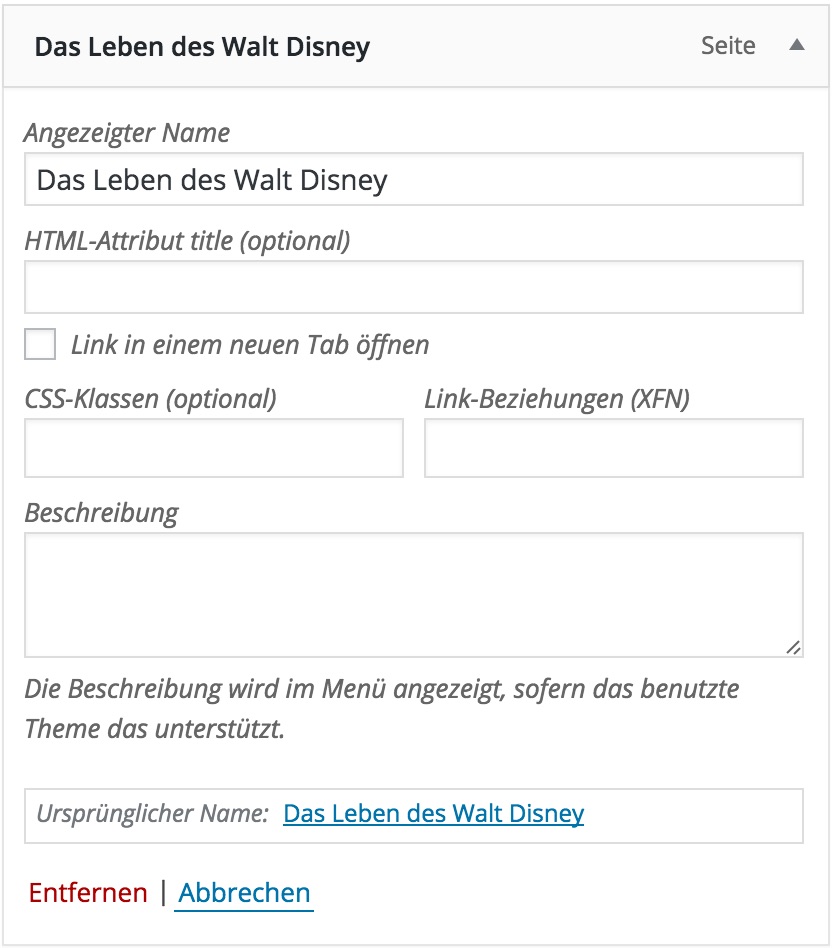Focus the CSS-Klassen input box
This screenshot has height=948, width=832.
[x=213, y=448]
